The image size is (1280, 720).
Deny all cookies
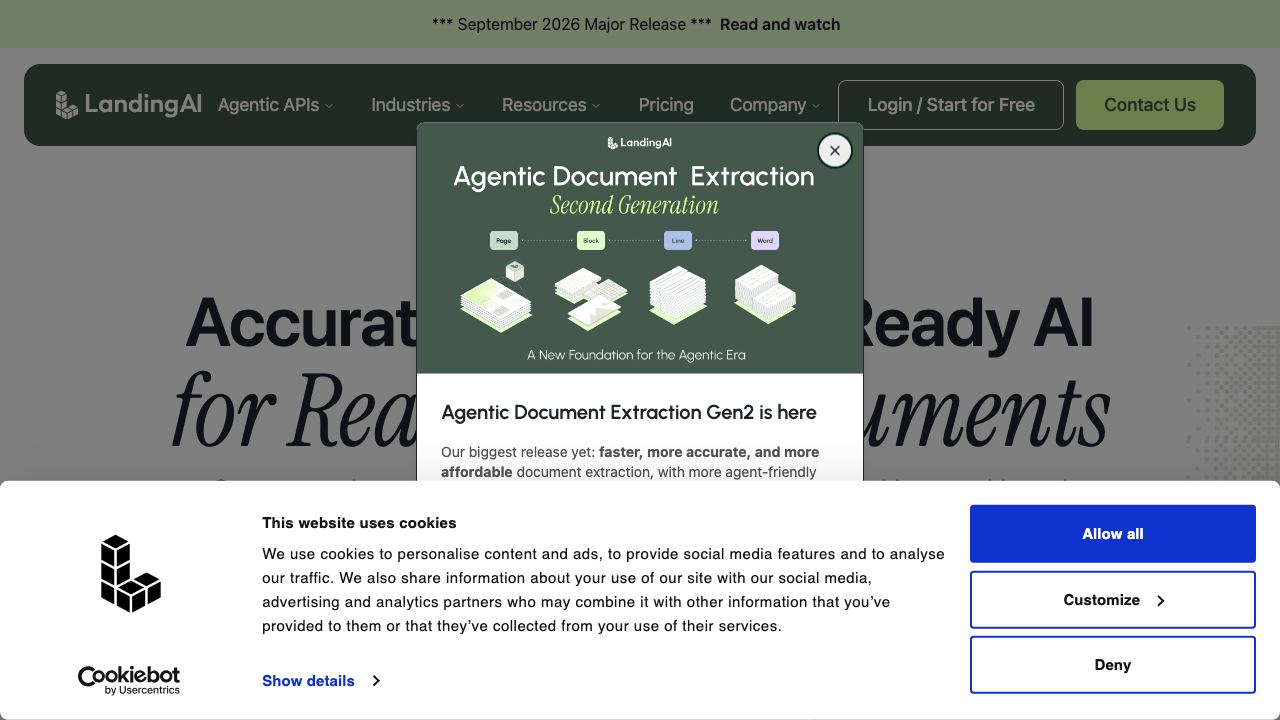[1113, 665]
